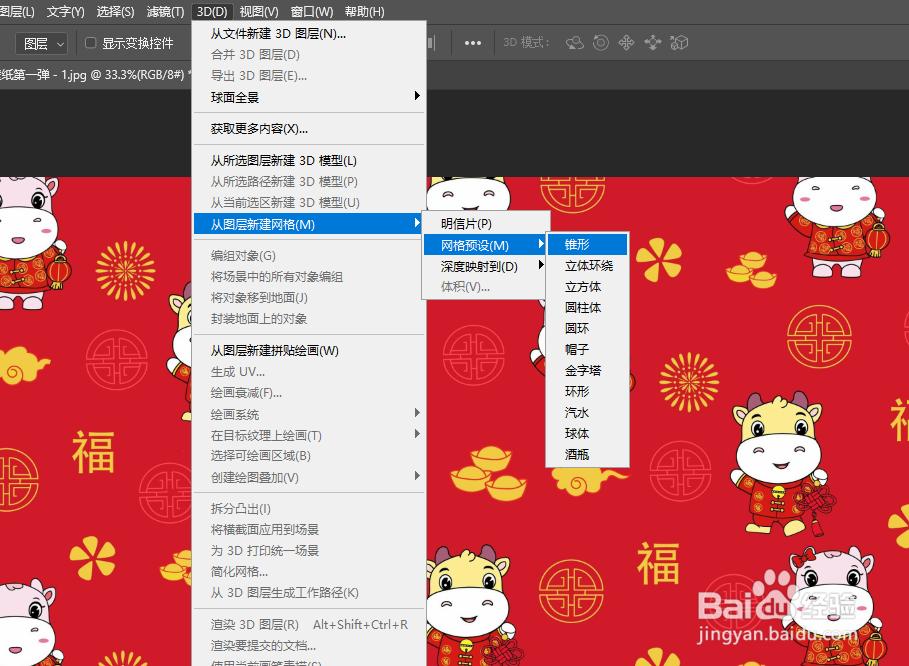Select the 3D rotate object mode icon

coord(575,43)
